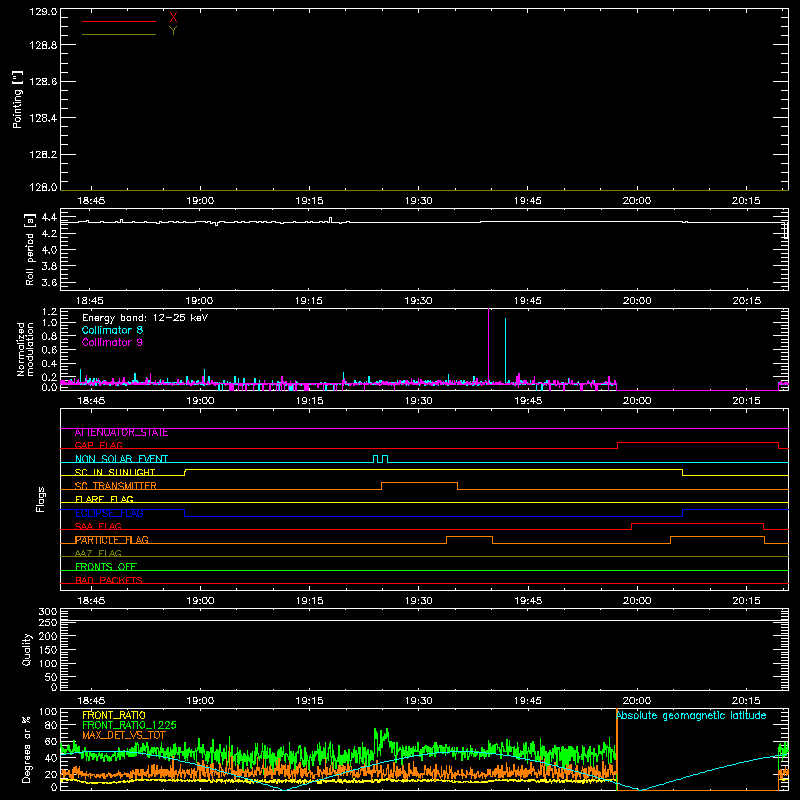The height and width of the screenshot is (800, 800).
Task: Click the Pointing axis title
Action: [x=18, y=100]
